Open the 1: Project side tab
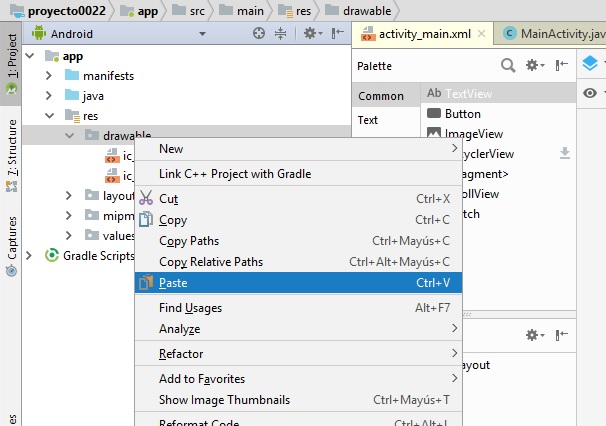This screenshot has width=606, height=426. click(x=11, y=62)
